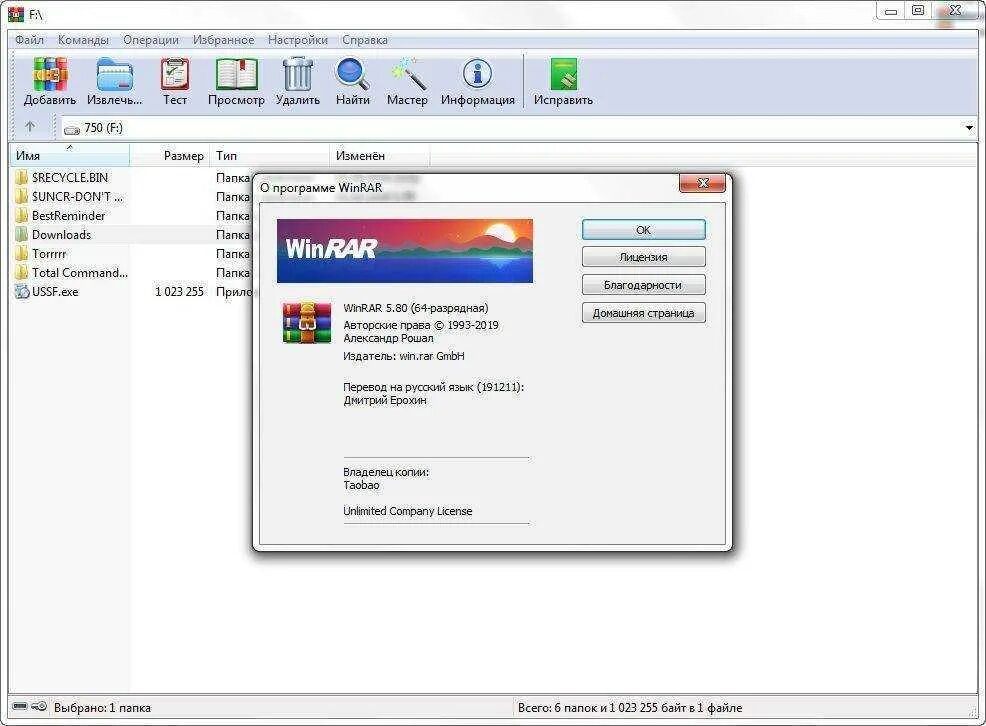Viewport: 986px width, 726px height.
Task: Open Домашняя страница button
Action: point(643,312)
